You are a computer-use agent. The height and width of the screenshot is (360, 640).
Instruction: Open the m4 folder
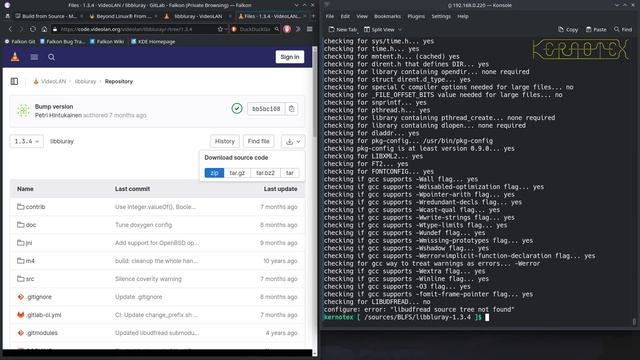[x=30, y=261]
